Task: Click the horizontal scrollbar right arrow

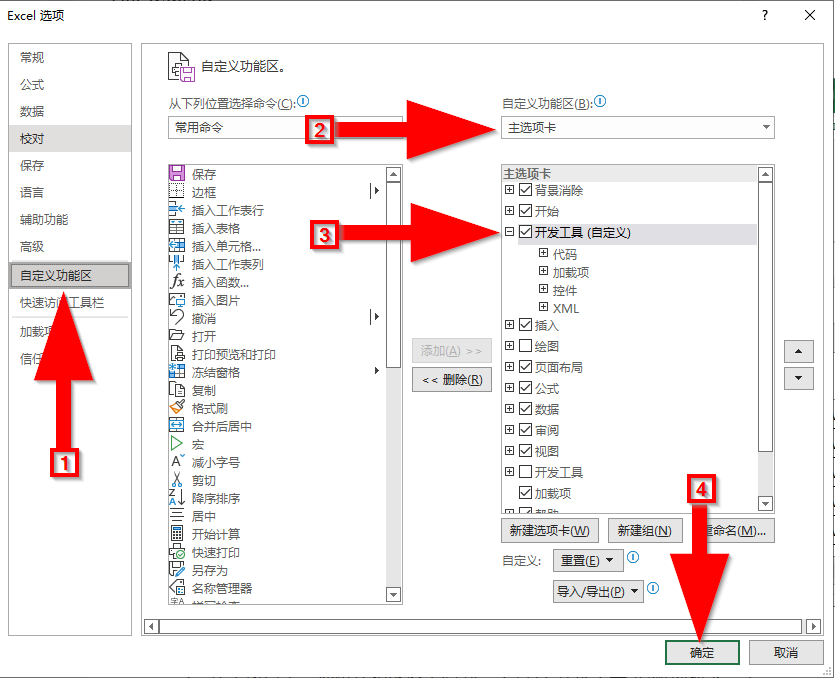Action: pyautogui.click(x=813, y=626)
